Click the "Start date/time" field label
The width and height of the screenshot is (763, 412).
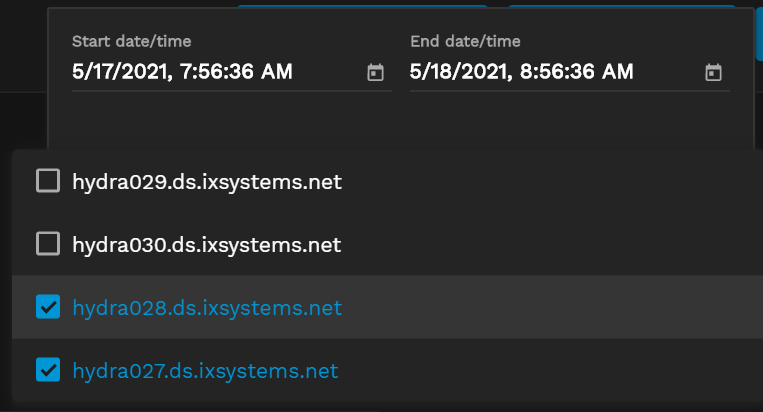(131, 42)
